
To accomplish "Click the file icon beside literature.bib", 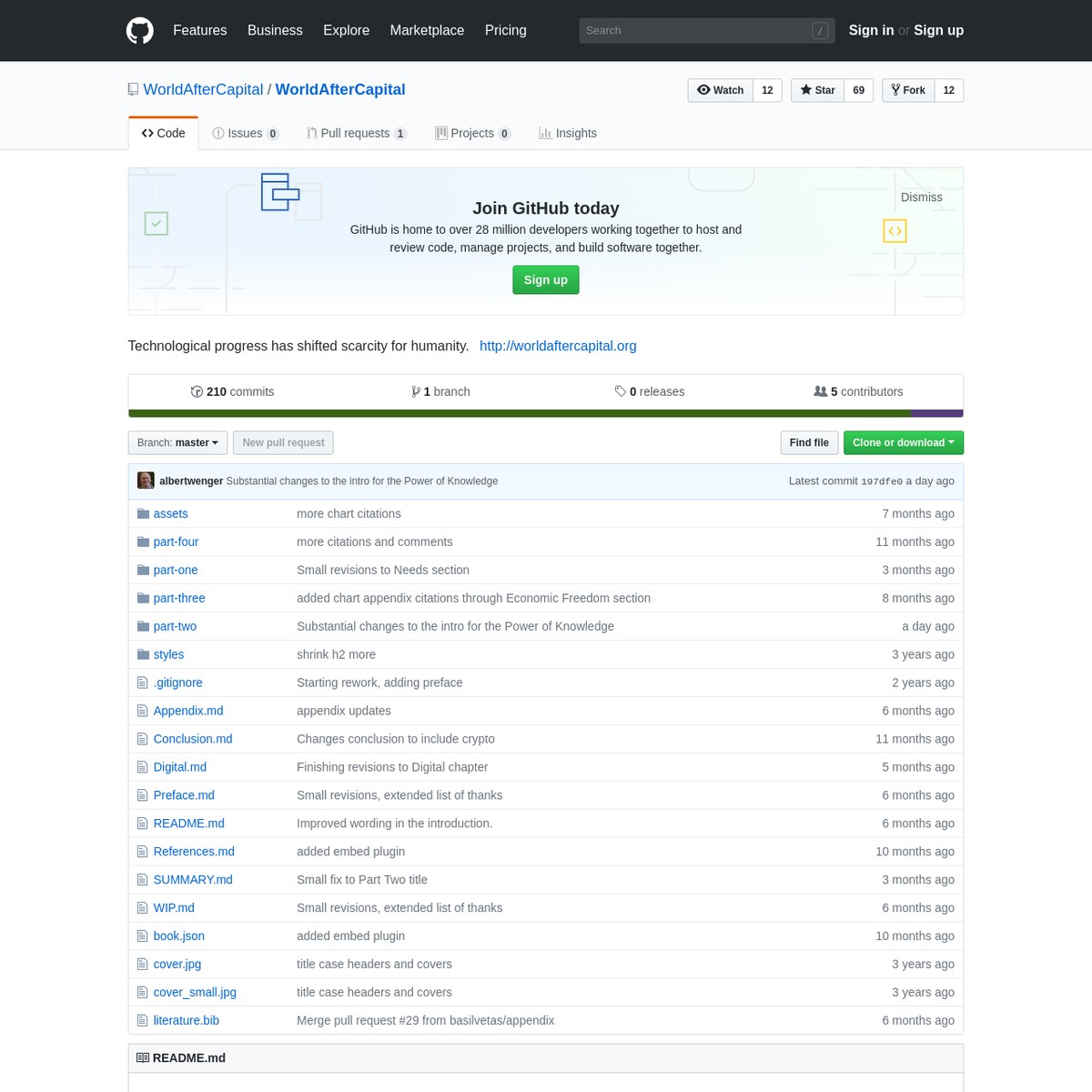I will [142, 1021].
